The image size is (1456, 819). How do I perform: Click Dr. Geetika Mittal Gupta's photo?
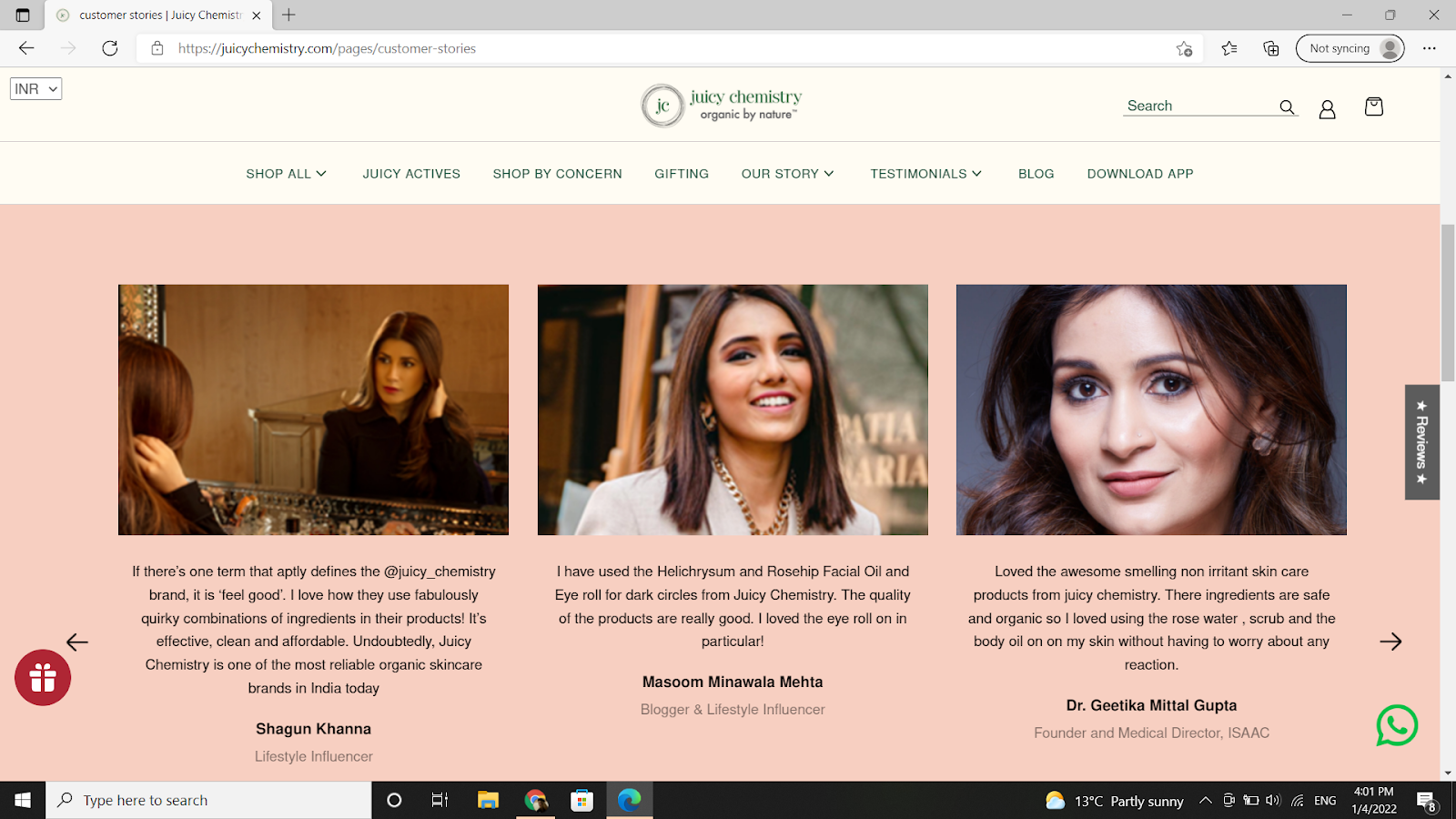coord(1151,409)
